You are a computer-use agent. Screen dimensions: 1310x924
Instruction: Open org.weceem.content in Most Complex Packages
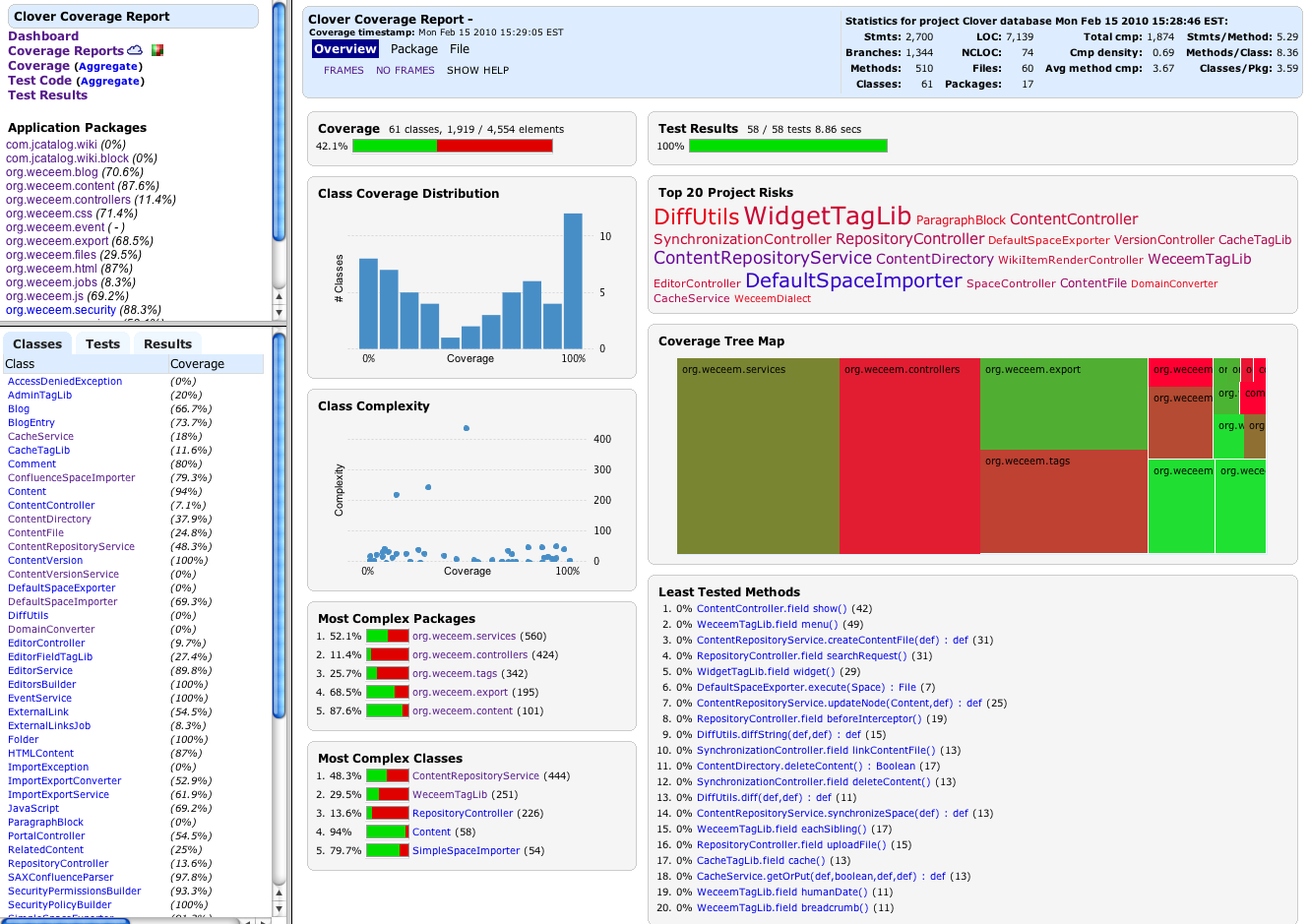pyautogui.click(x=463, y=711)
